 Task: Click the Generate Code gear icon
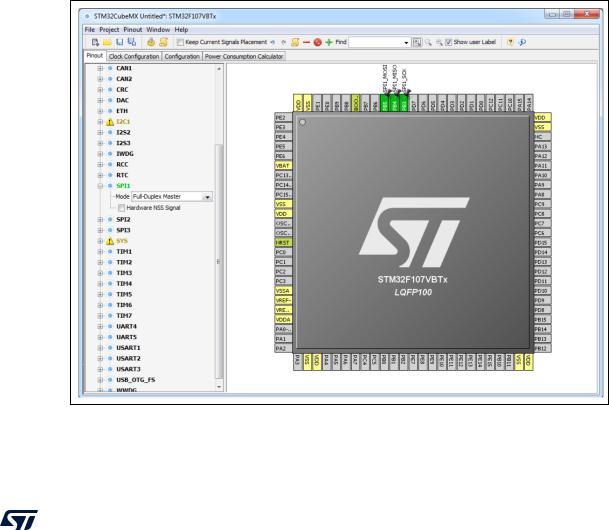[151, 42]
